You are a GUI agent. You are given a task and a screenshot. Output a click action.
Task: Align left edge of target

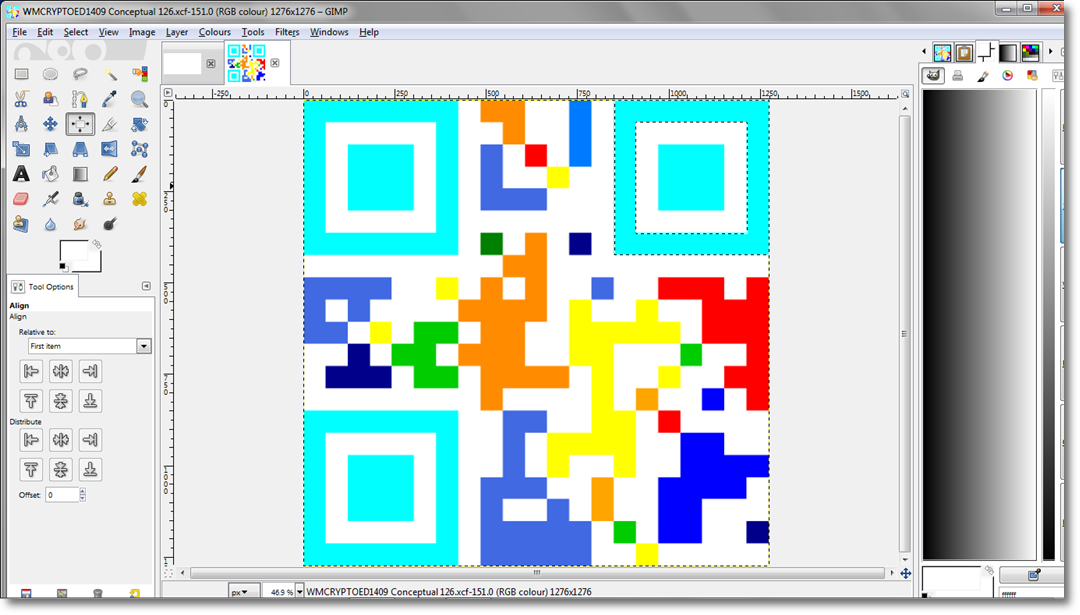pyautogui.click(x=31, y=372)
